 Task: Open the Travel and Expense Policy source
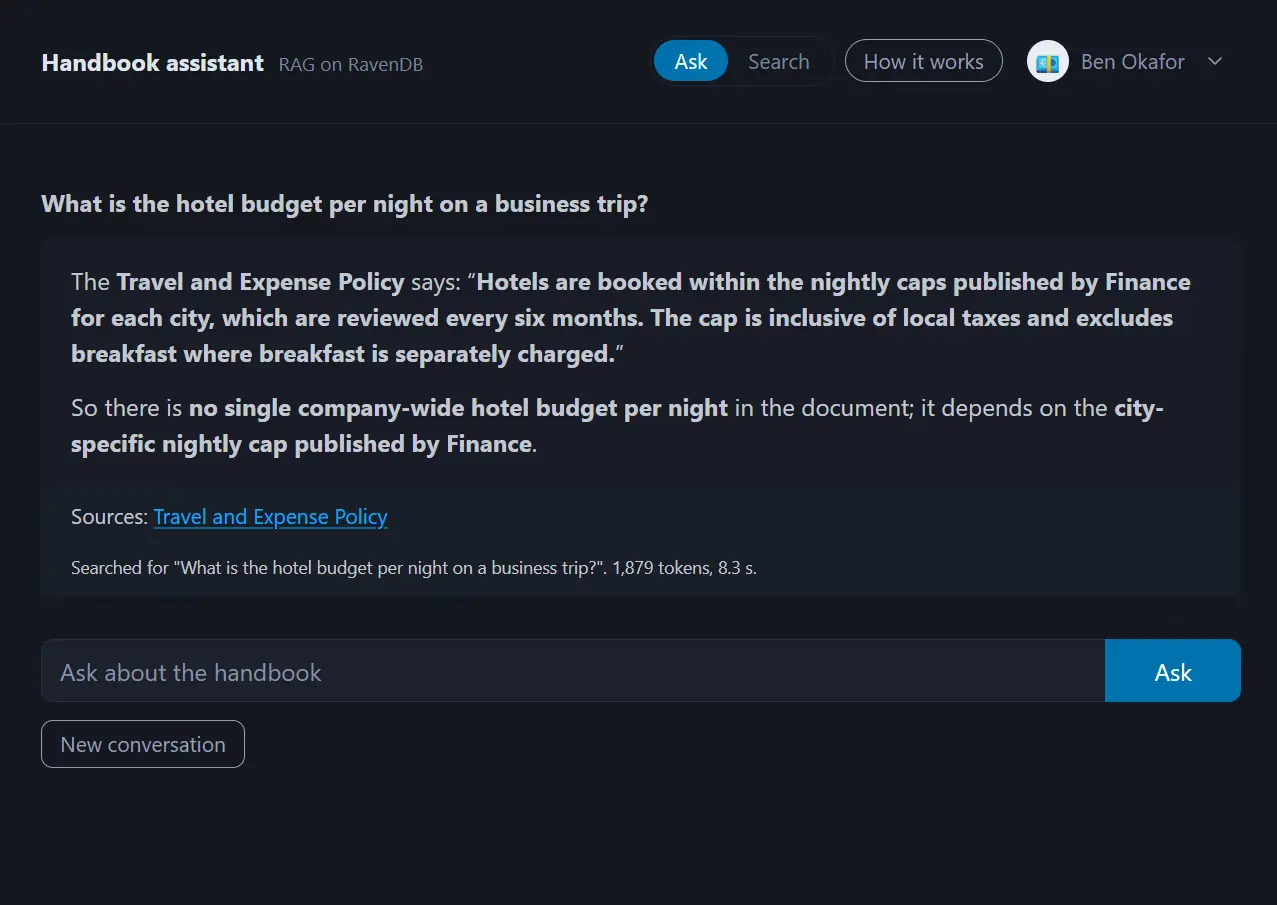click(x=270, y=517)
